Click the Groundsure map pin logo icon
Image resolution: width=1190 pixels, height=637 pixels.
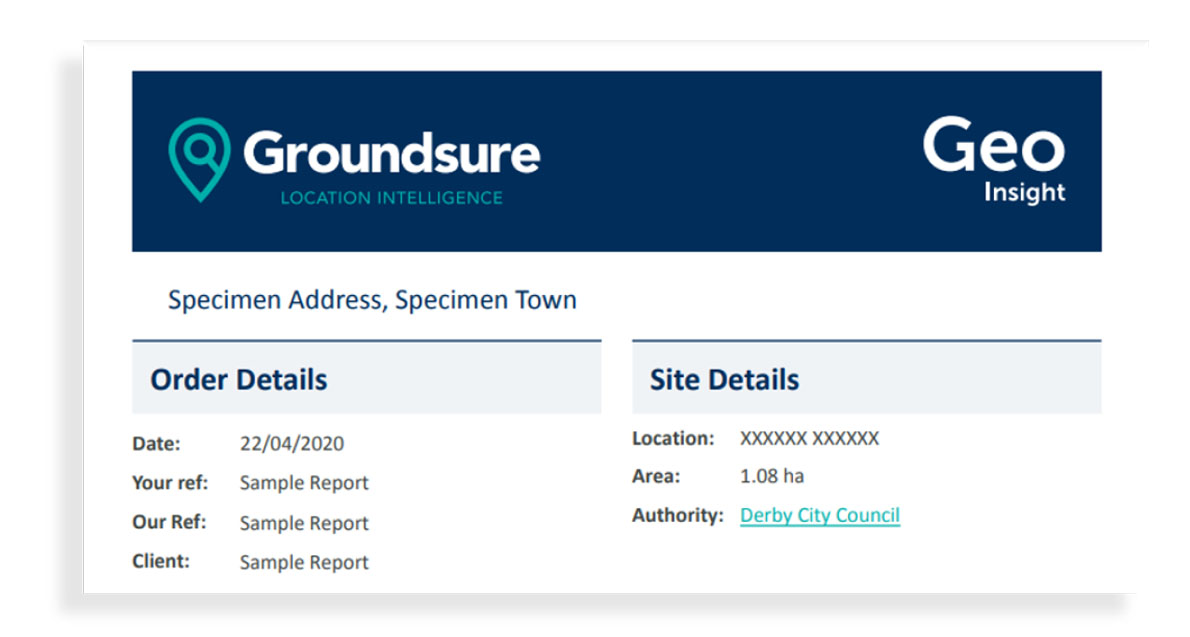199,159
